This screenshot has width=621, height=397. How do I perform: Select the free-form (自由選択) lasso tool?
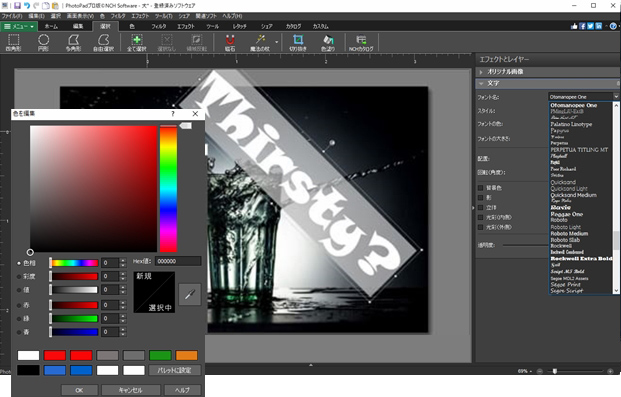point(103,42)
